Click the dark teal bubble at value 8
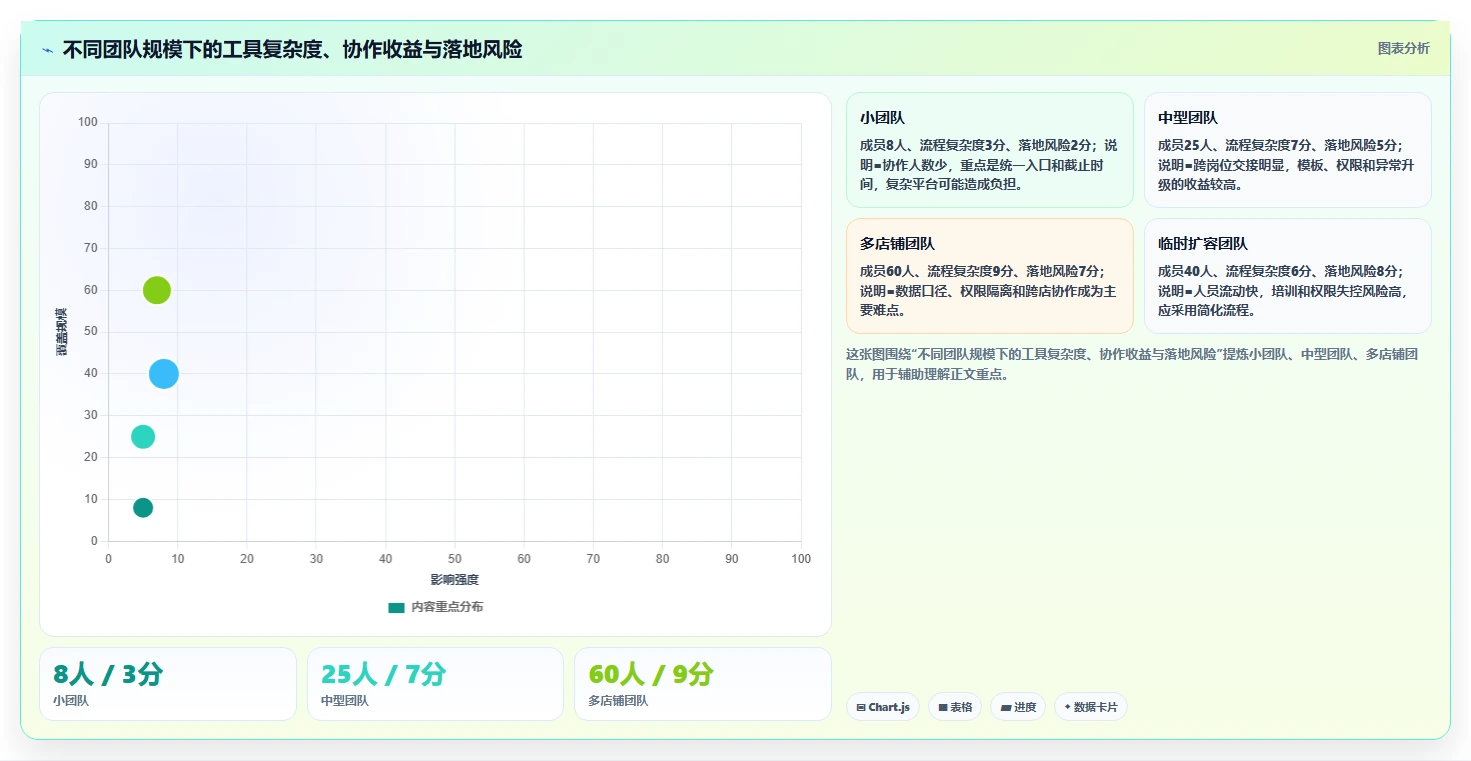This screenshot has height=761, width=1471. [143, 508]
